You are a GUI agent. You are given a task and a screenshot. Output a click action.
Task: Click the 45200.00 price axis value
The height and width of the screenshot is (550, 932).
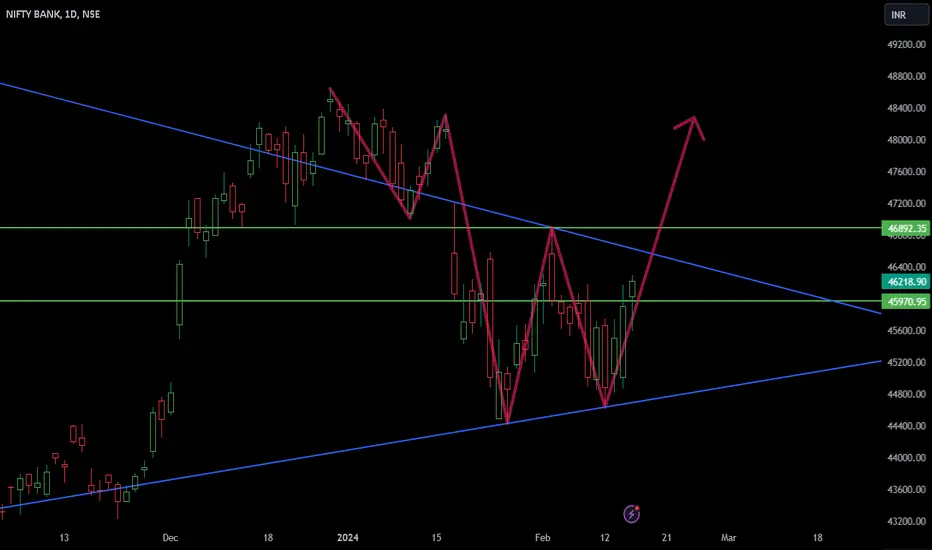pos(906,362)
